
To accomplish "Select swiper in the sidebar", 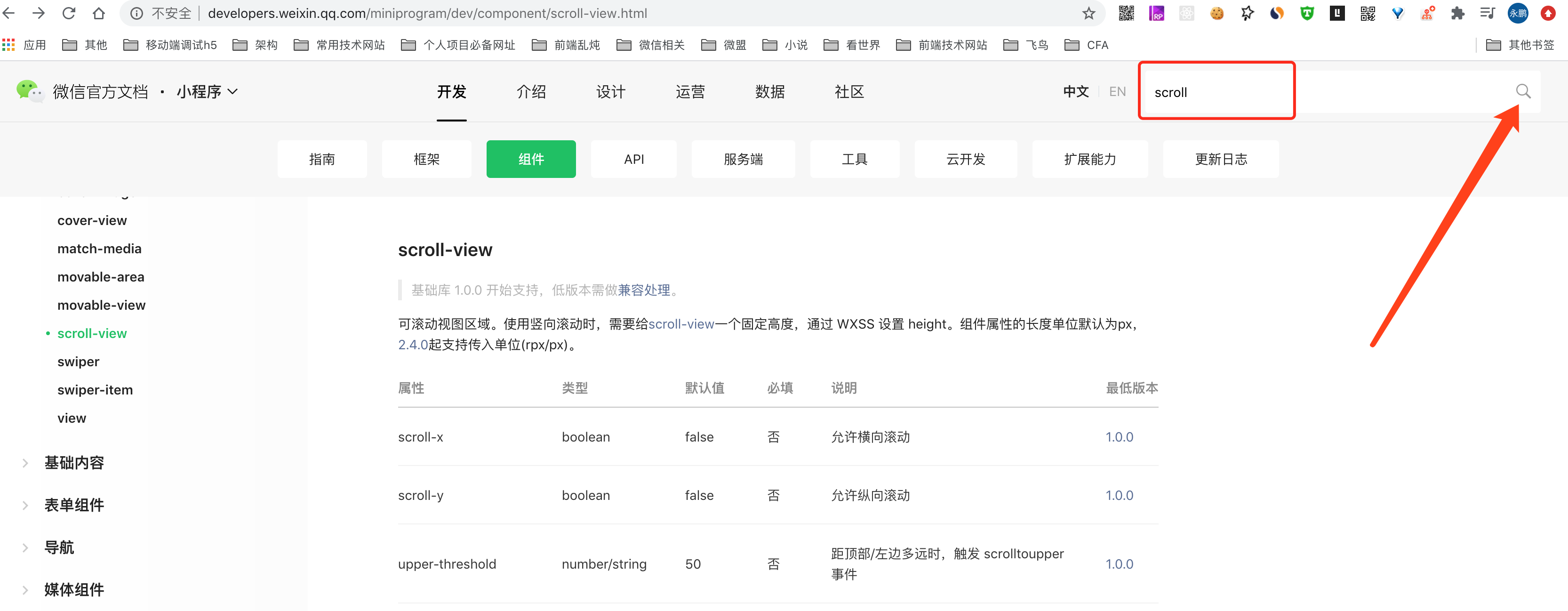I will (x=78, y=361).
